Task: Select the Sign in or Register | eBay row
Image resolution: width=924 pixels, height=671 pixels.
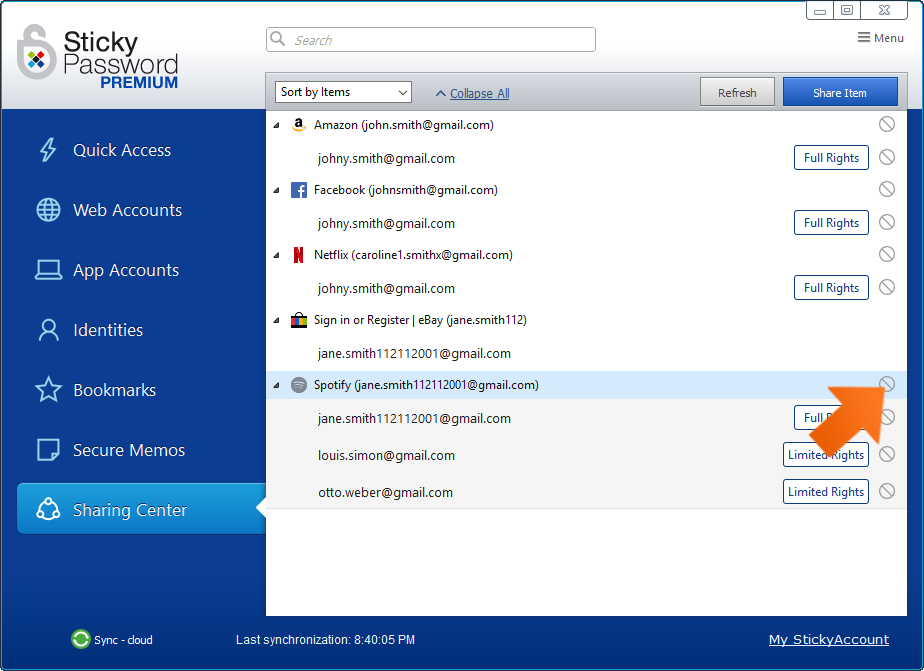Action: 586,320
